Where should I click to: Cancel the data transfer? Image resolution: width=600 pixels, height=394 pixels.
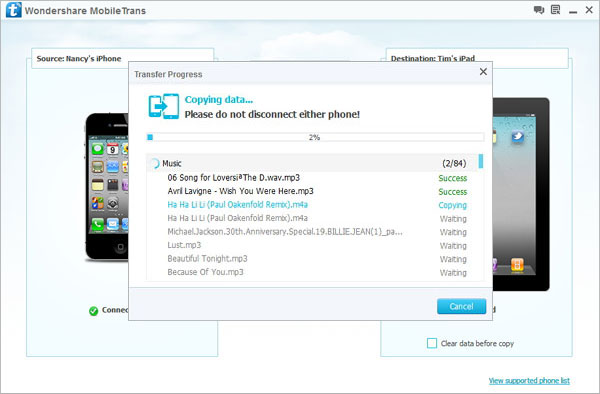point(461,306)
